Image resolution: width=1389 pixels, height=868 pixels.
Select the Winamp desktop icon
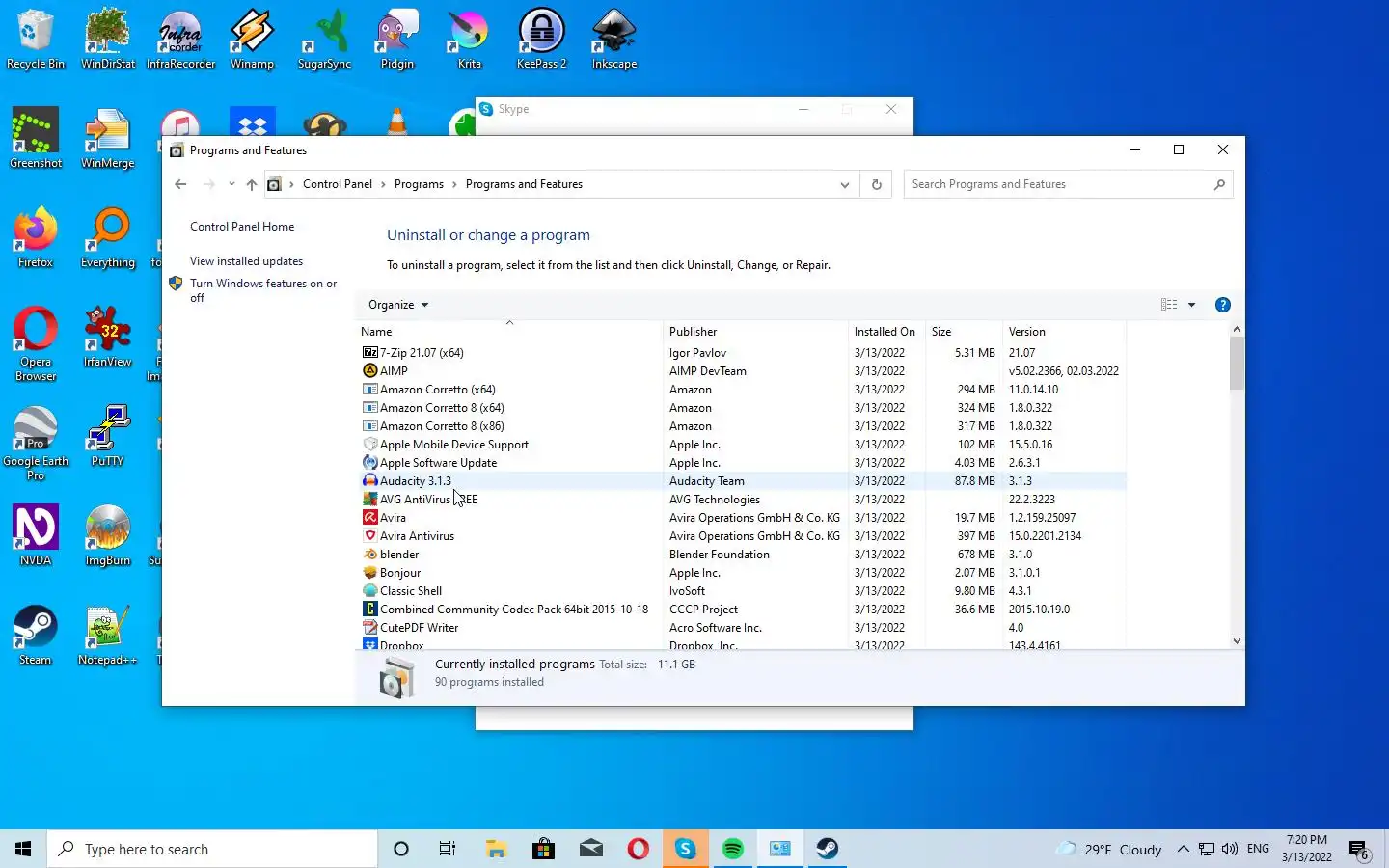click(x=252, y=40)
